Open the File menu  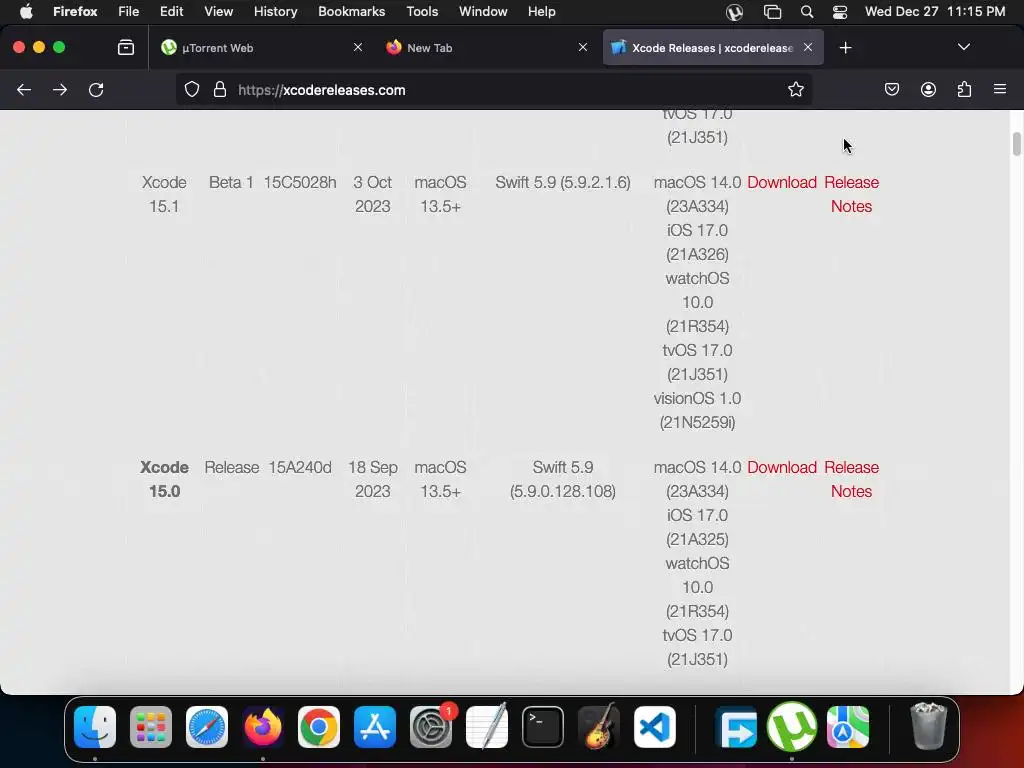point(129,12)
